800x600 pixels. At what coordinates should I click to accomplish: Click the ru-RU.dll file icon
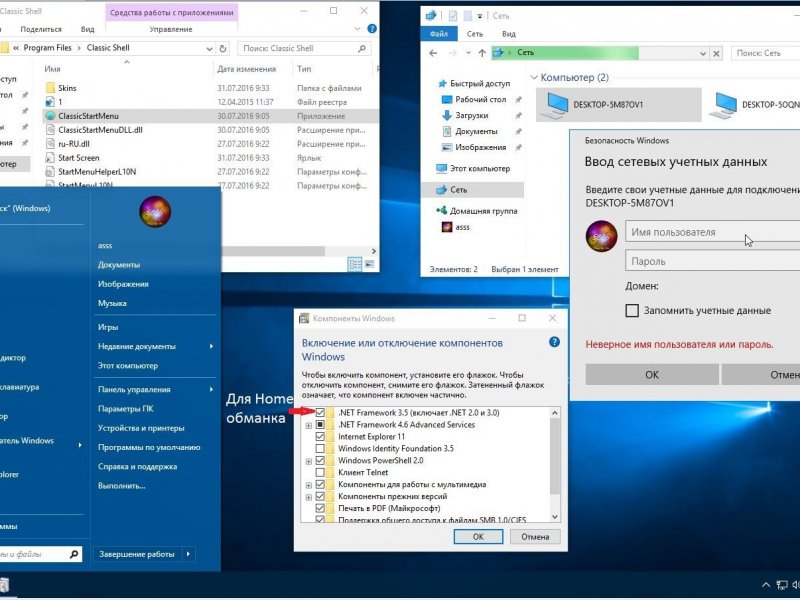tap(50, 143)
